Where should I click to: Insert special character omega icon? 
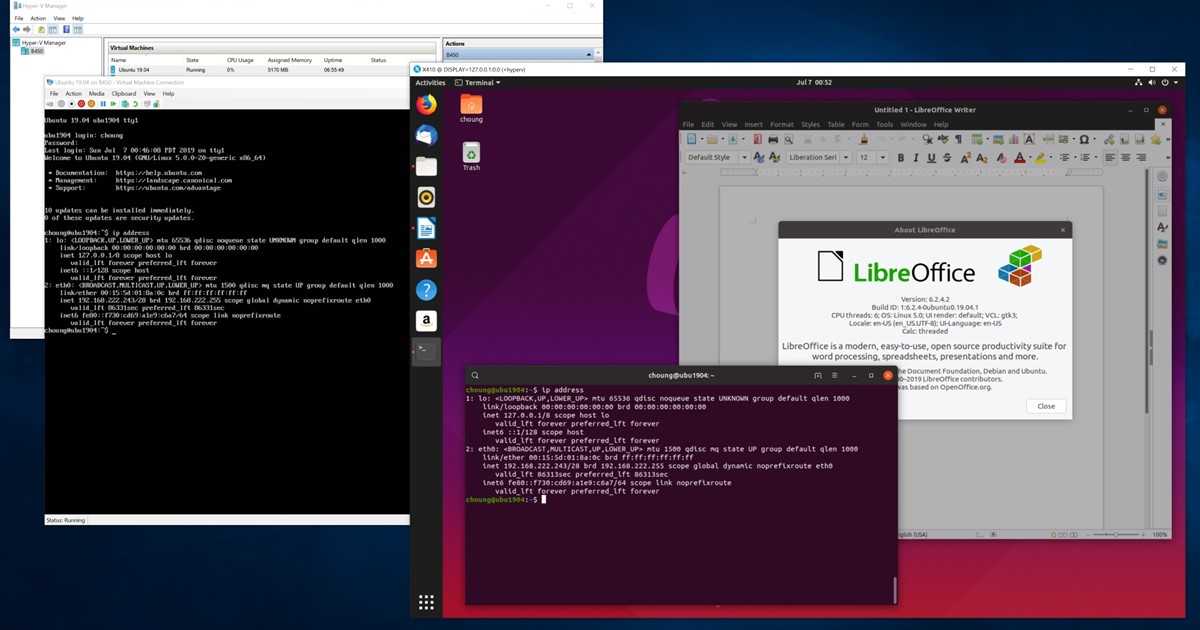(x=1084, y=139)
